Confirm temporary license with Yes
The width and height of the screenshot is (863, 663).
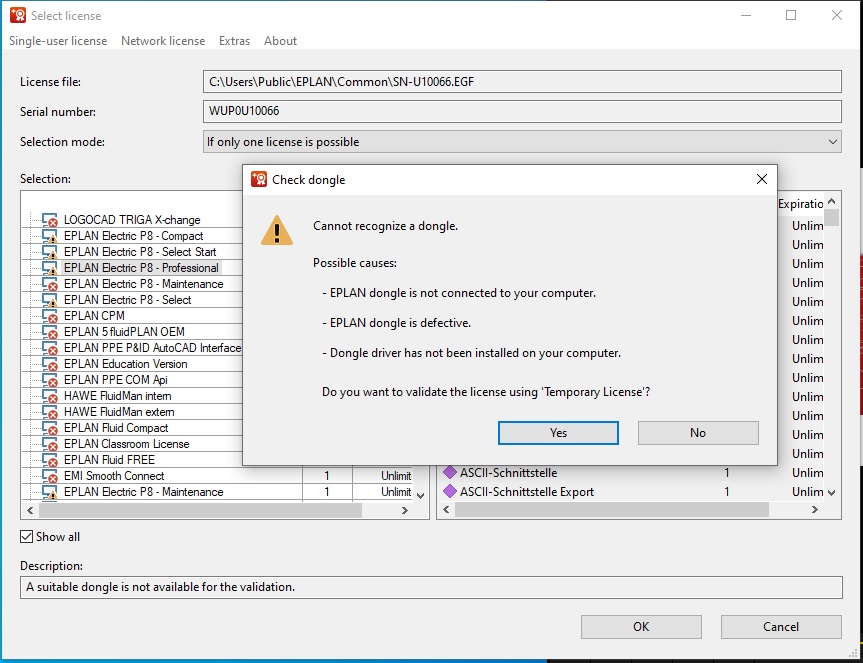click(558, 432)
